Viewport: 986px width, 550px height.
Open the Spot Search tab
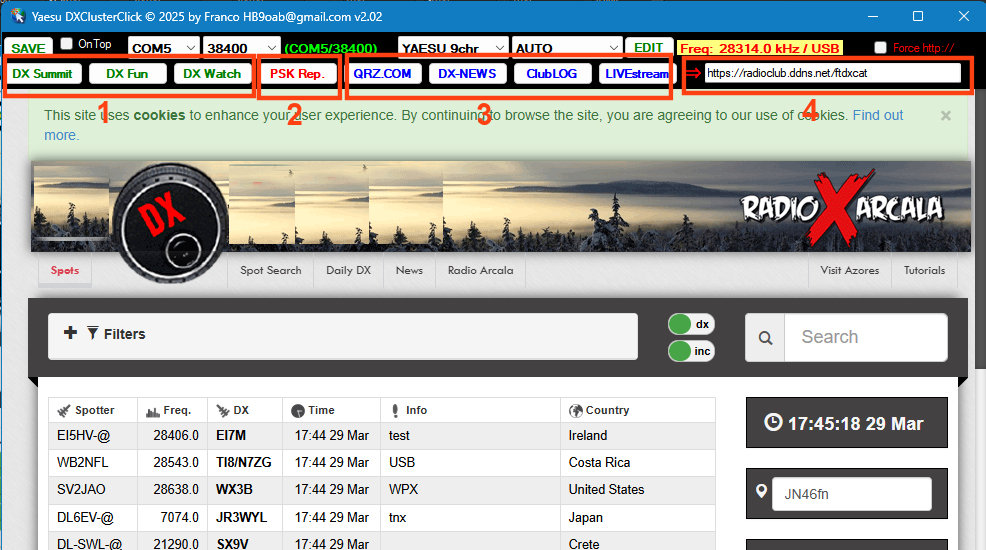[x=270, y=270]
